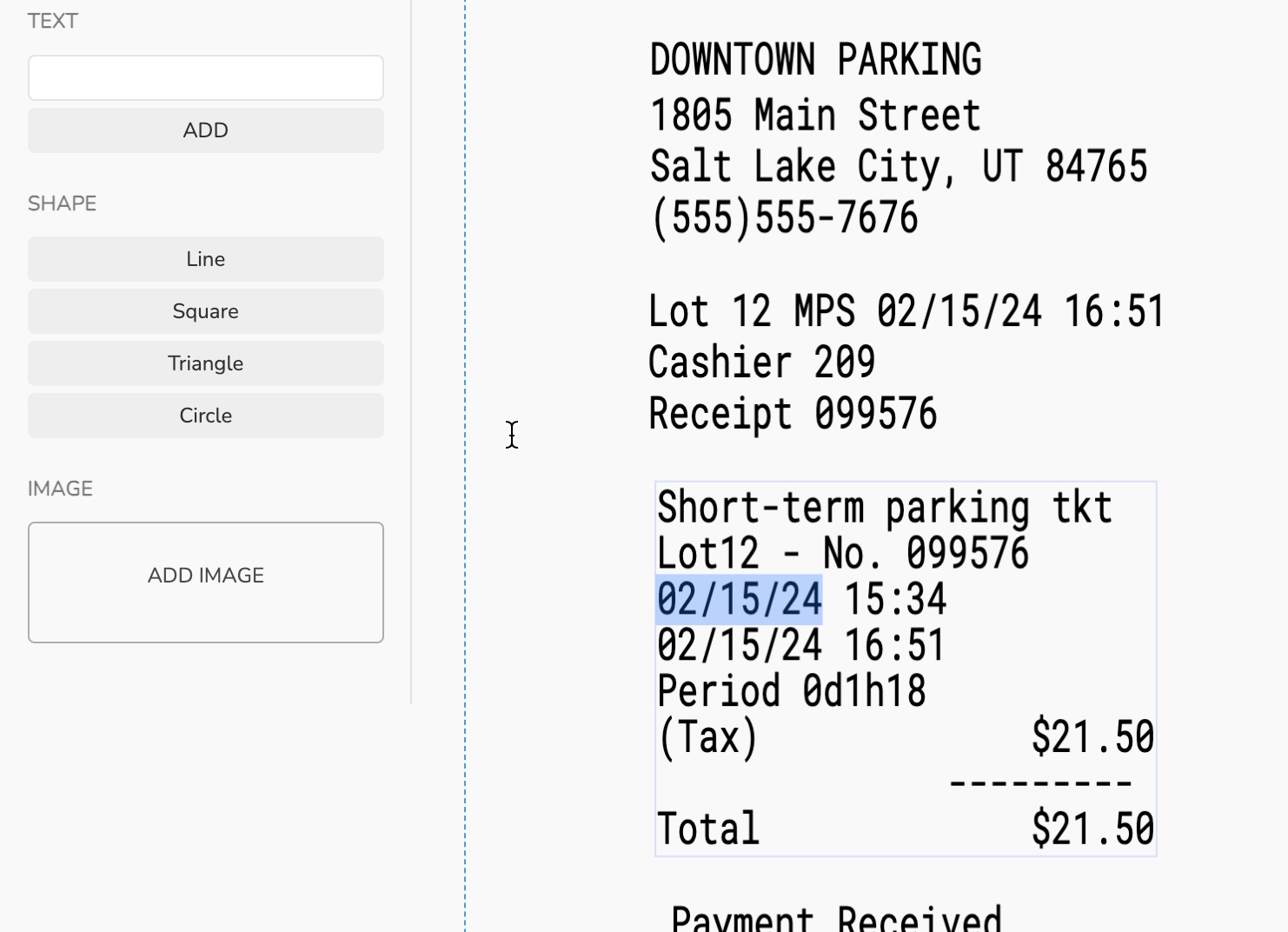This screenshot has height=932, width=1288.
Task: Select the highlighted 02/15/24 date on the receipt
Action: (x=738, y=598)
